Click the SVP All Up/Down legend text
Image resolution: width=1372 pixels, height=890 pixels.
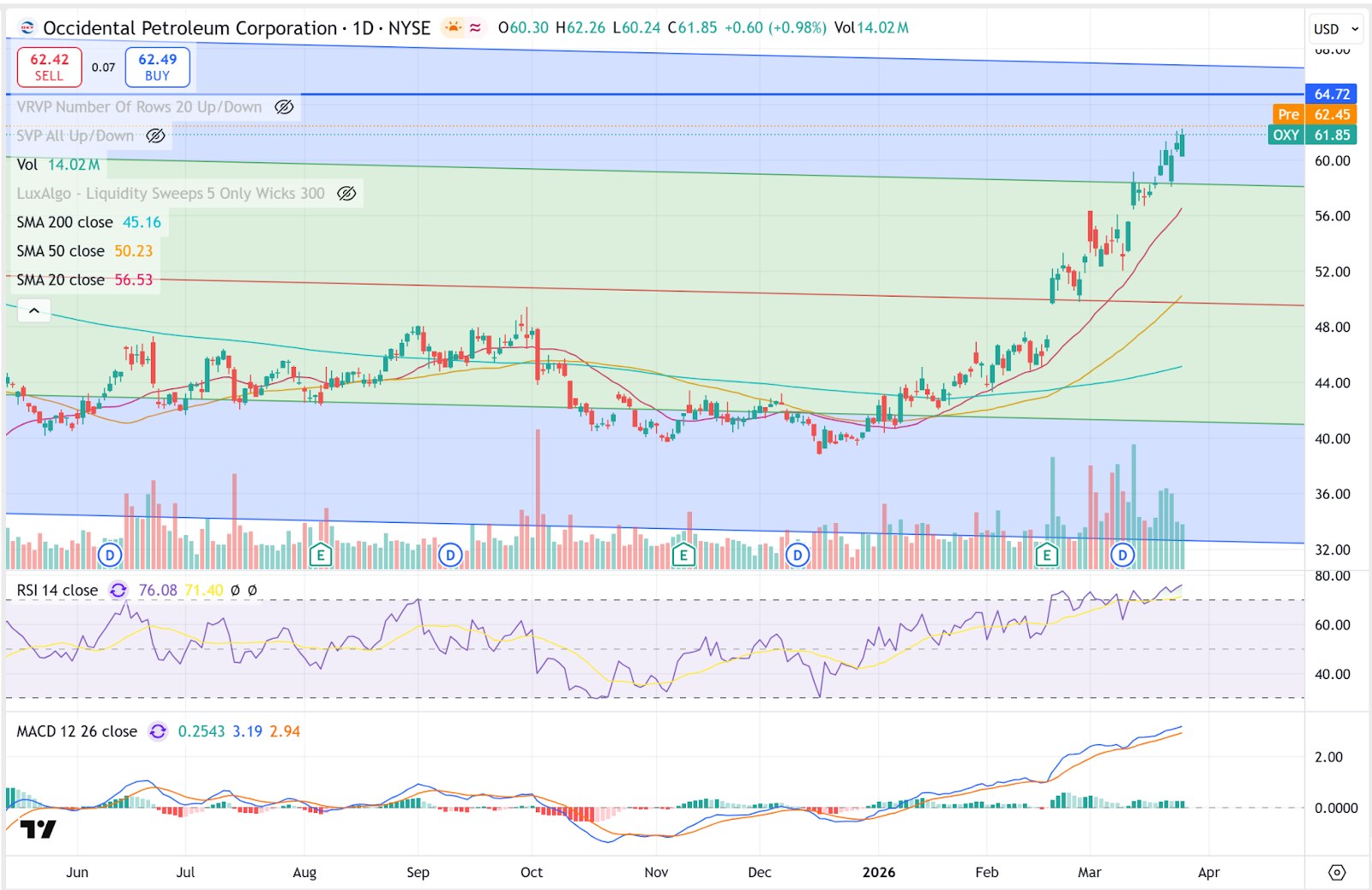(75, 135)
